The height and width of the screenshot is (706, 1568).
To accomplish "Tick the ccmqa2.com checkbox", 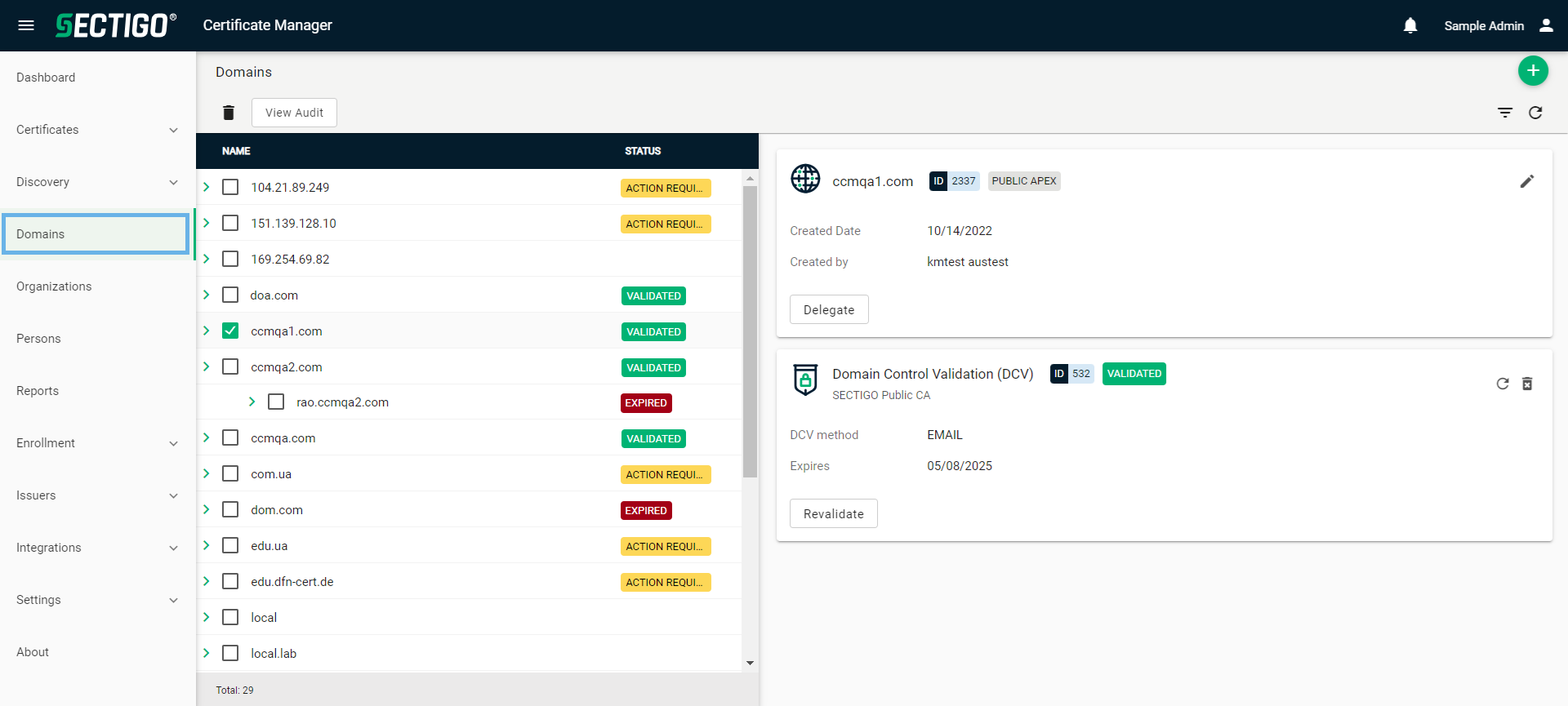I will tap(230, 367).
